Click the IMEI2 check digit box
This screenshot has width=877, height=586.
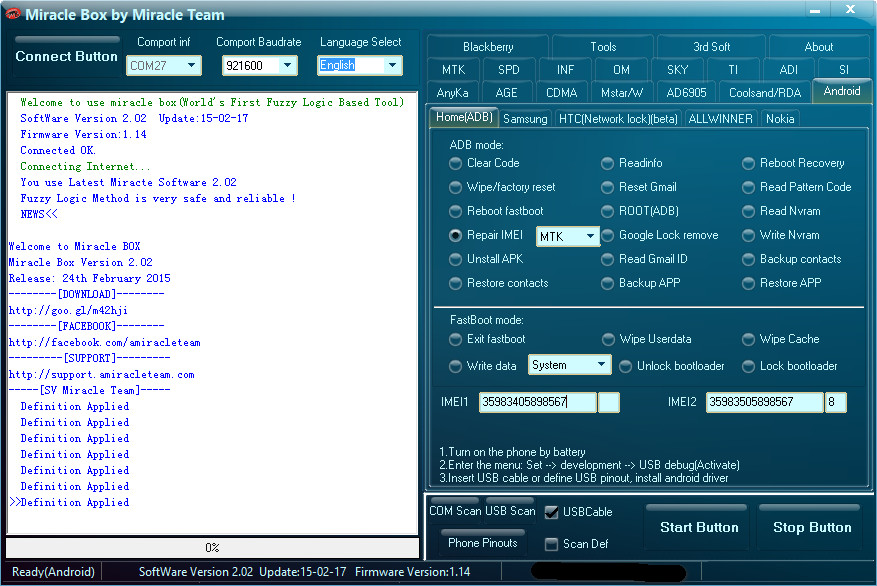[x=836, y=402]
